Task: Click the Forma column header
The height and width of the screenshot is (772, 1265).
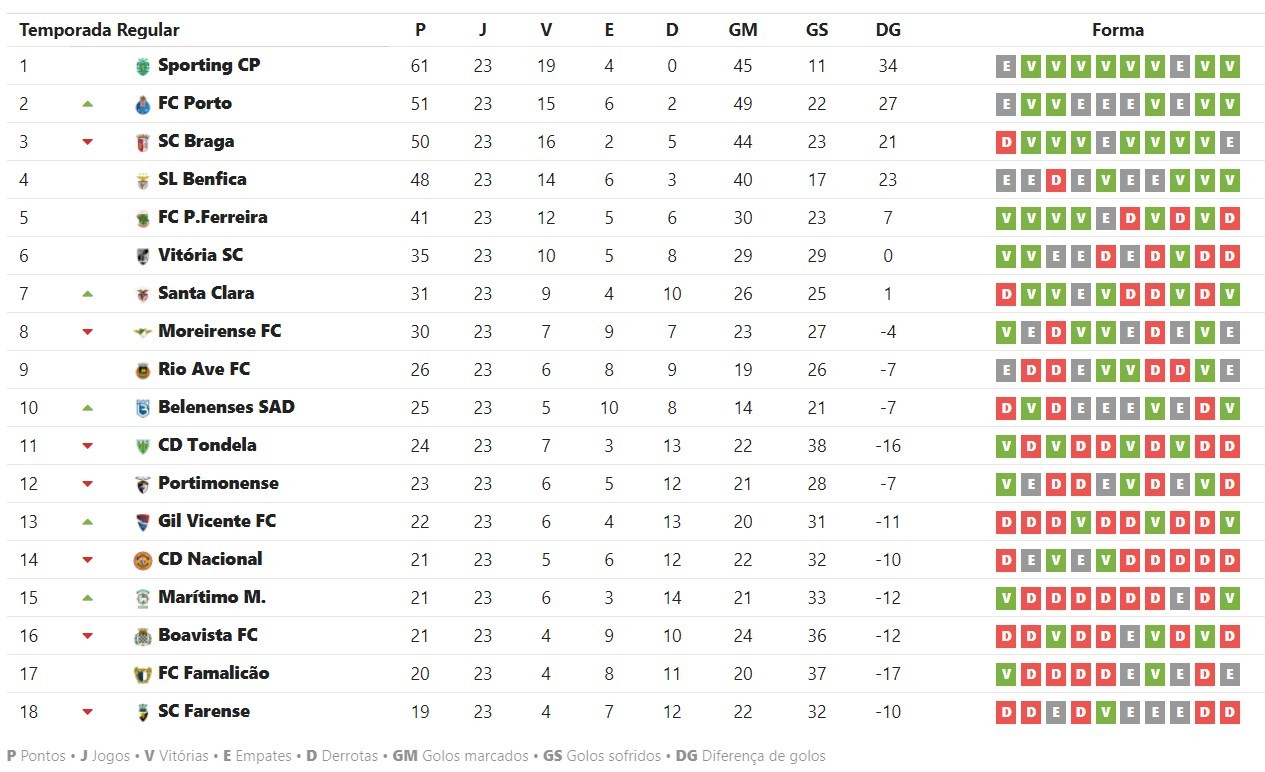Action: click(1118, 30)
